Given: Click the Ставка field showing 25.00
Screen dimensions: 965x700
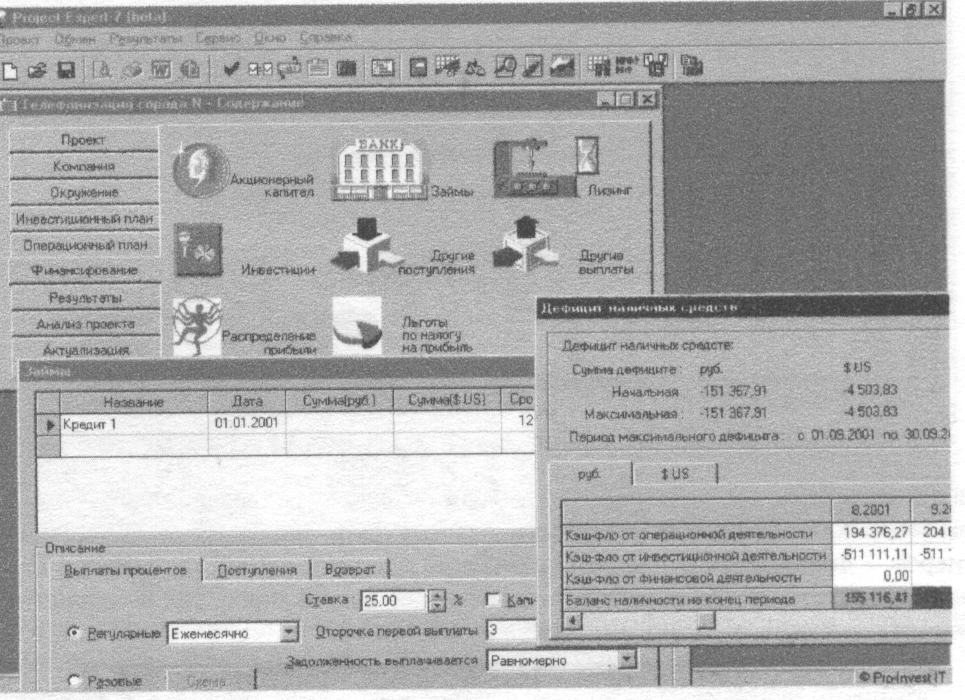Looking at the screenshot, I should [392, 600].
